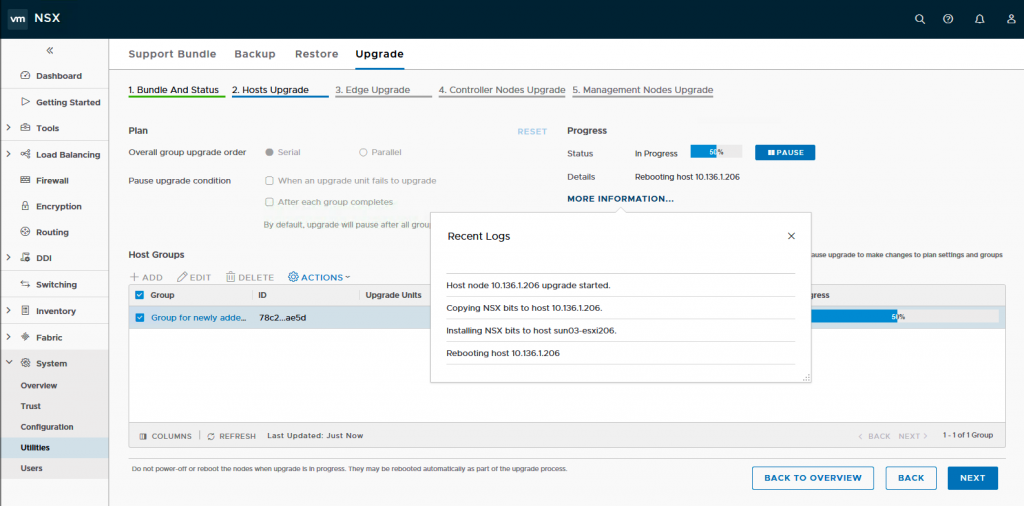Click the Load Balancing icon

pos(25,155)
